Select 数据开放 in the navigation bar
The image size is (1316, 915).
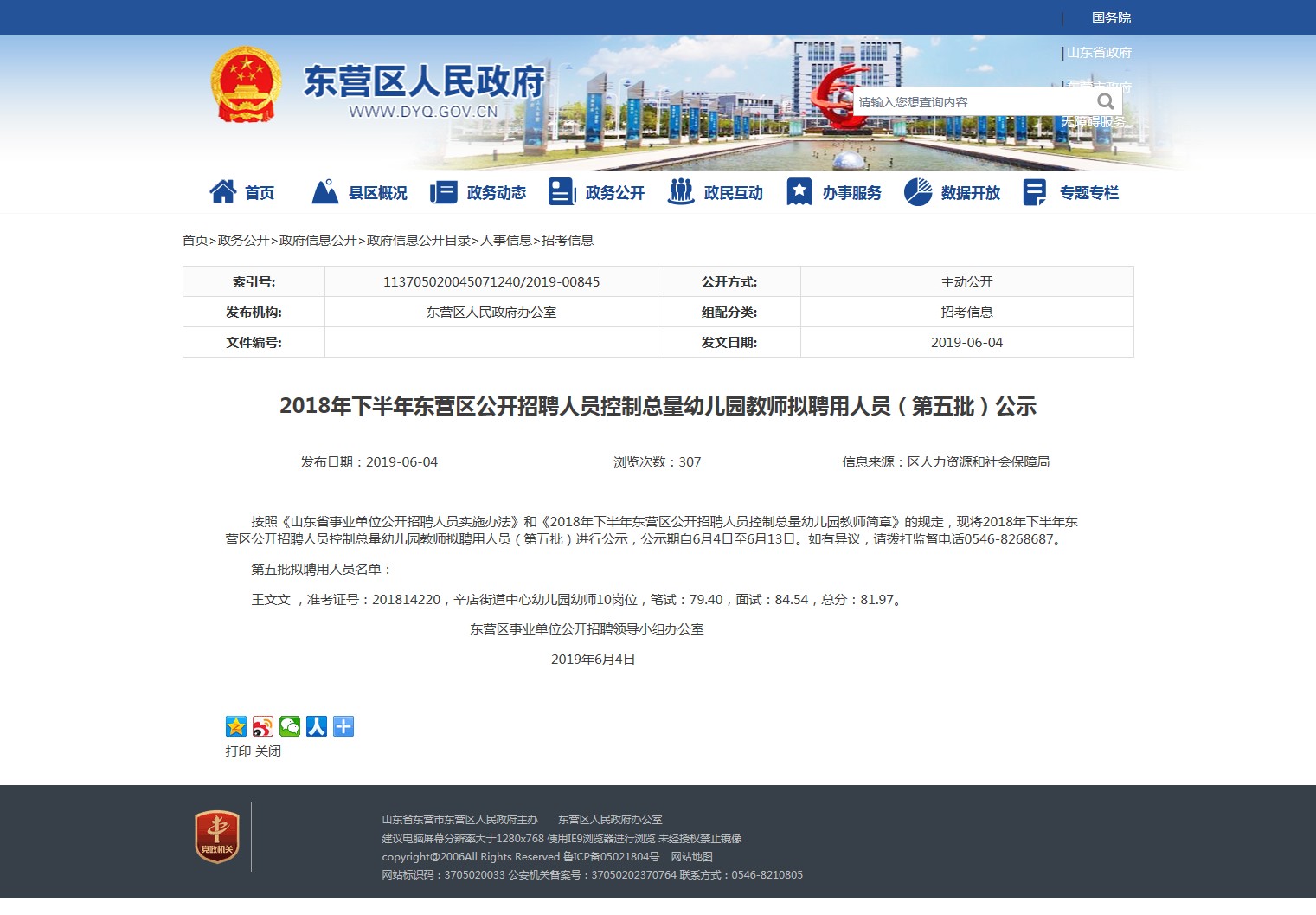click(x=953, y=192)
